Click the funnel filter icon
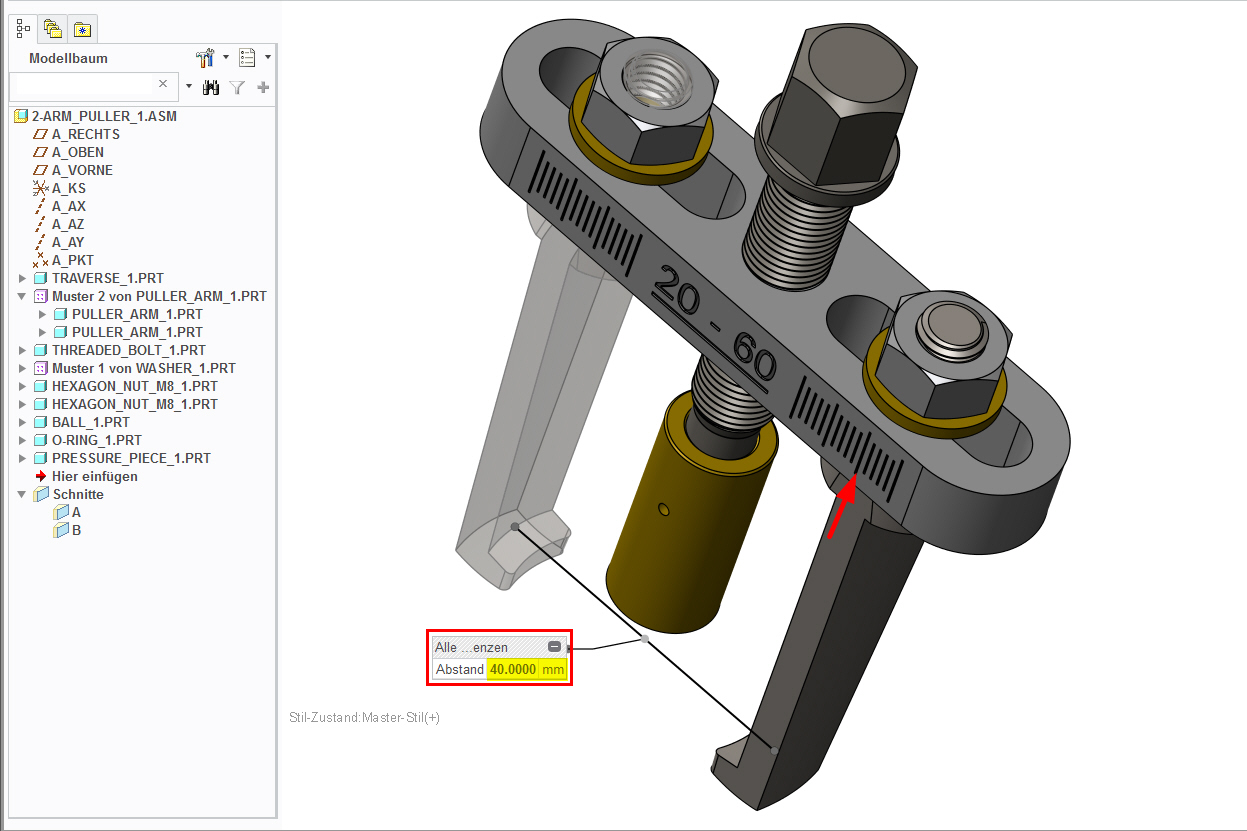 click(x=237, y=87)
